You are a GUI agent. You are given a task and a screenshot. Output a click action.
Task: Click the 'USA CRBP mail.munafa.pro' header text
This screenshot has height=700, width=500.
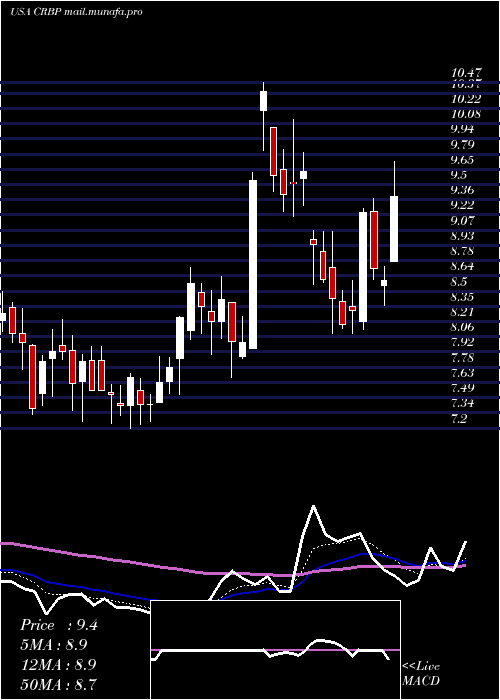(x=76, y=12)
